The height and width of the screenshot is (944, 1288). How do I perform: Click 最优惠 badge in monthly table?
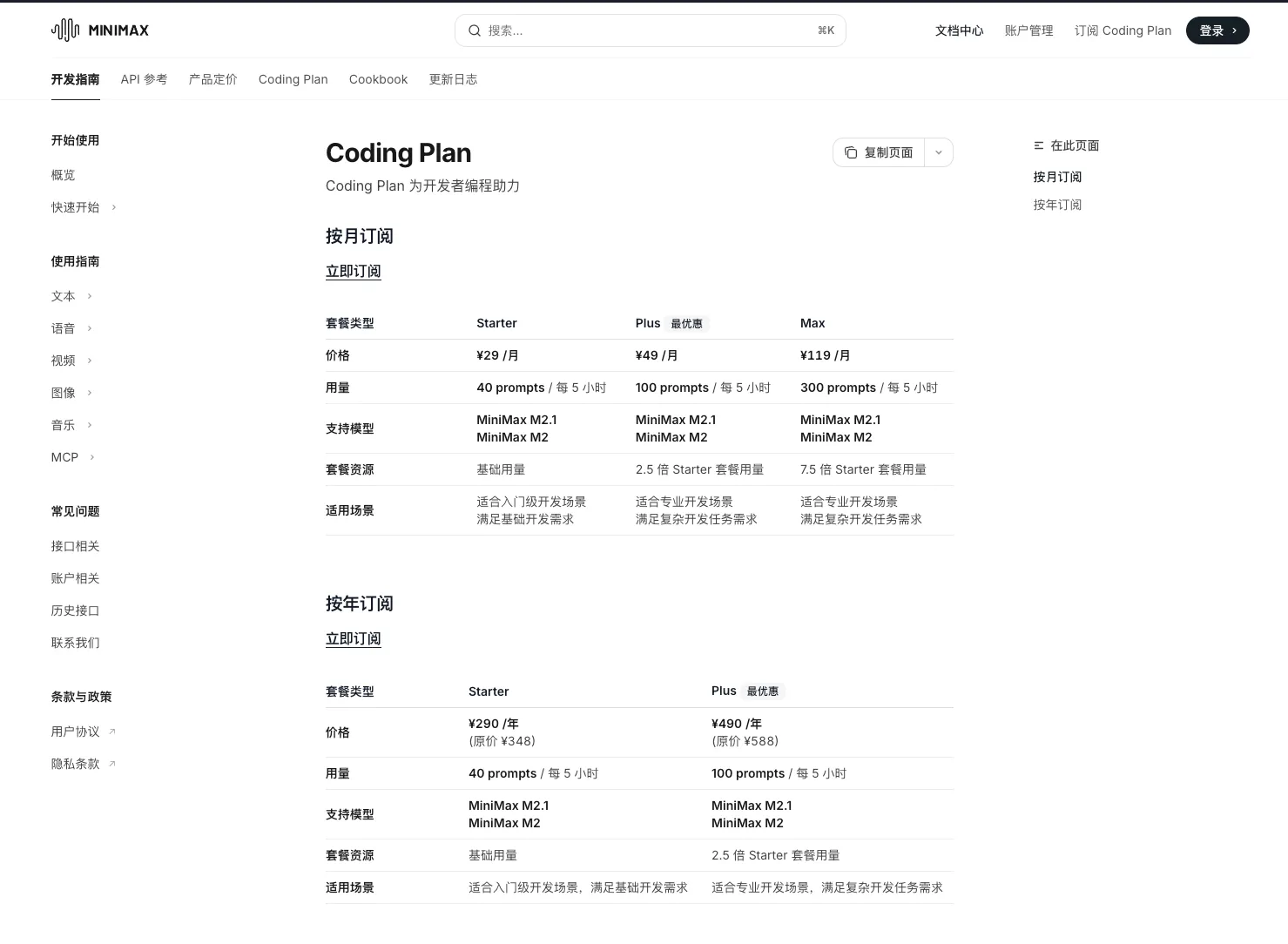coord(687,323)
